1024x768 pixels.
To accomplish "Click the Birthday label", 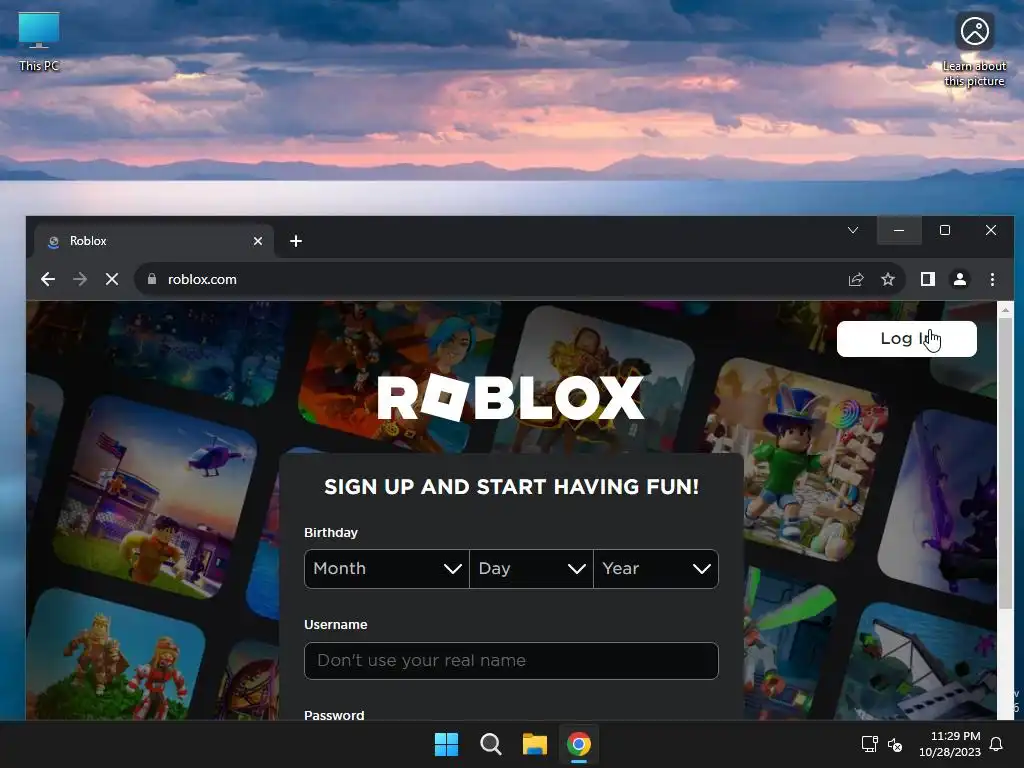I will point(331,532).
